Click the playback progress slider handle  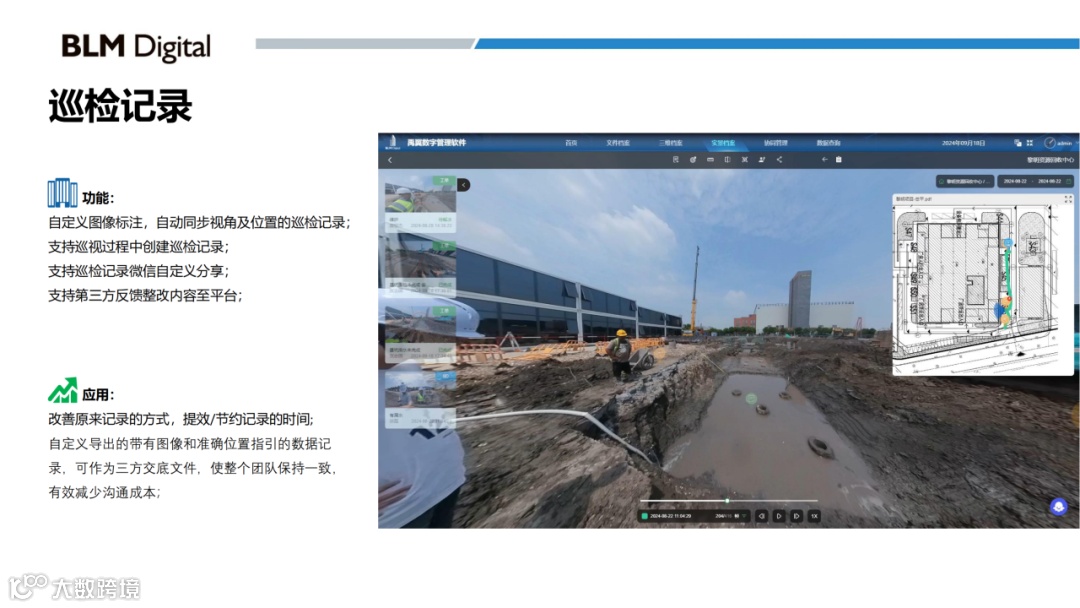pos(727,501)
